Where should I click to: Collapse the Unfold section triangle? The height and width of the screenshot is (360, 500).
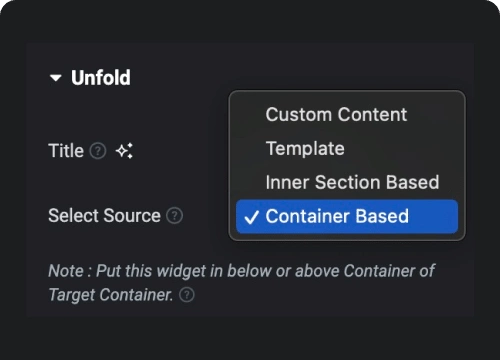[55, 78]
